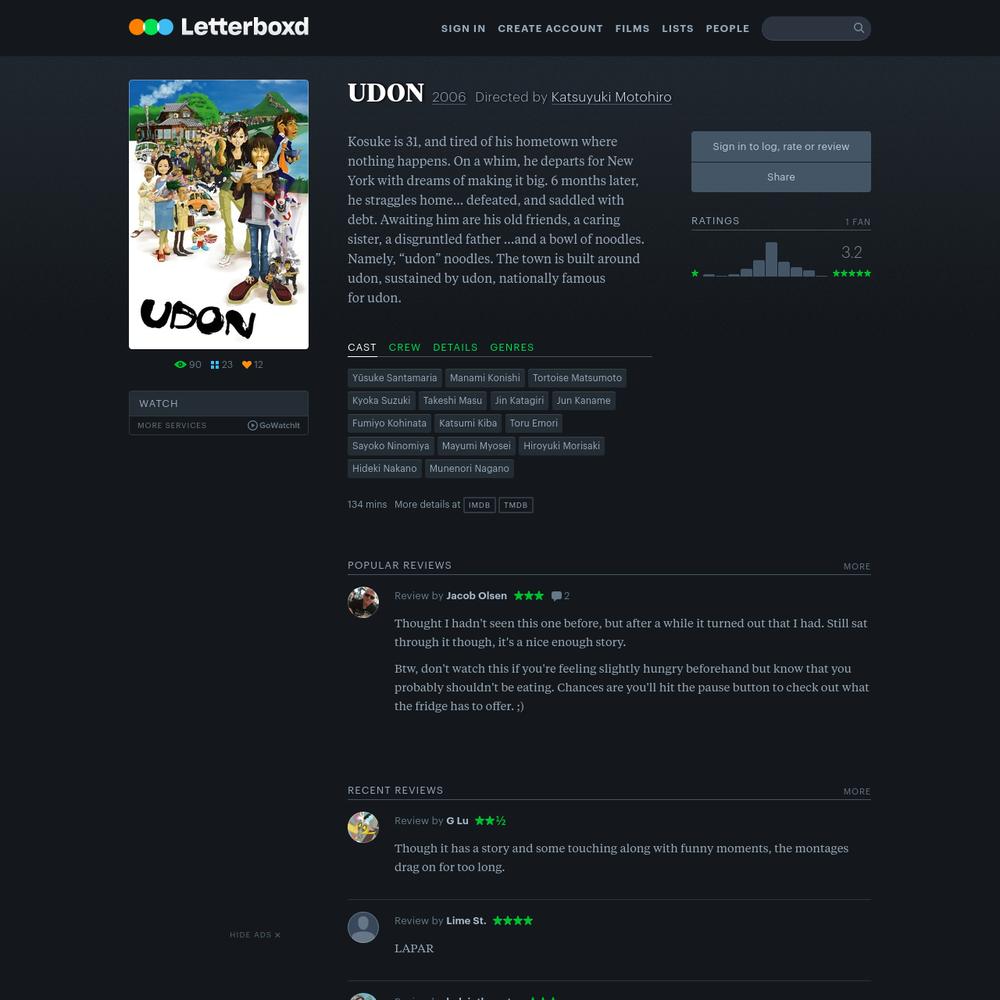Click the blue lists grid icon
The height and width of the screenshot is (1000, 1000).
[x=215, y=365]
